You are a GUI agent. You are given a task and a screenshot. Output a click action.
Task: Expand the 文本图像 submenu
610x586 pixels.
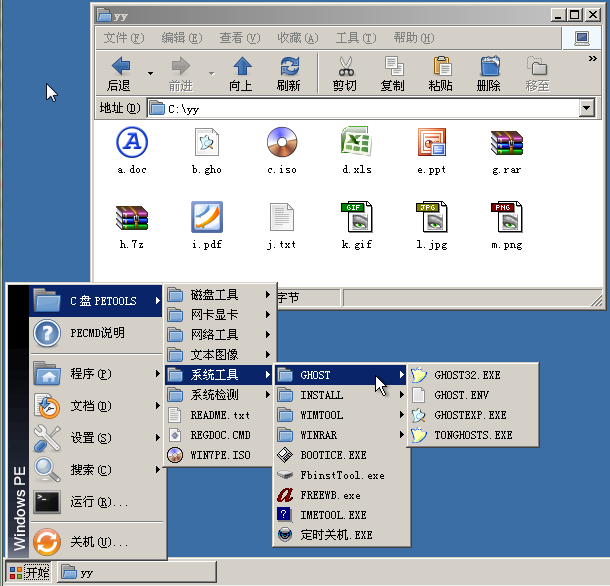(x=219, y=354)
